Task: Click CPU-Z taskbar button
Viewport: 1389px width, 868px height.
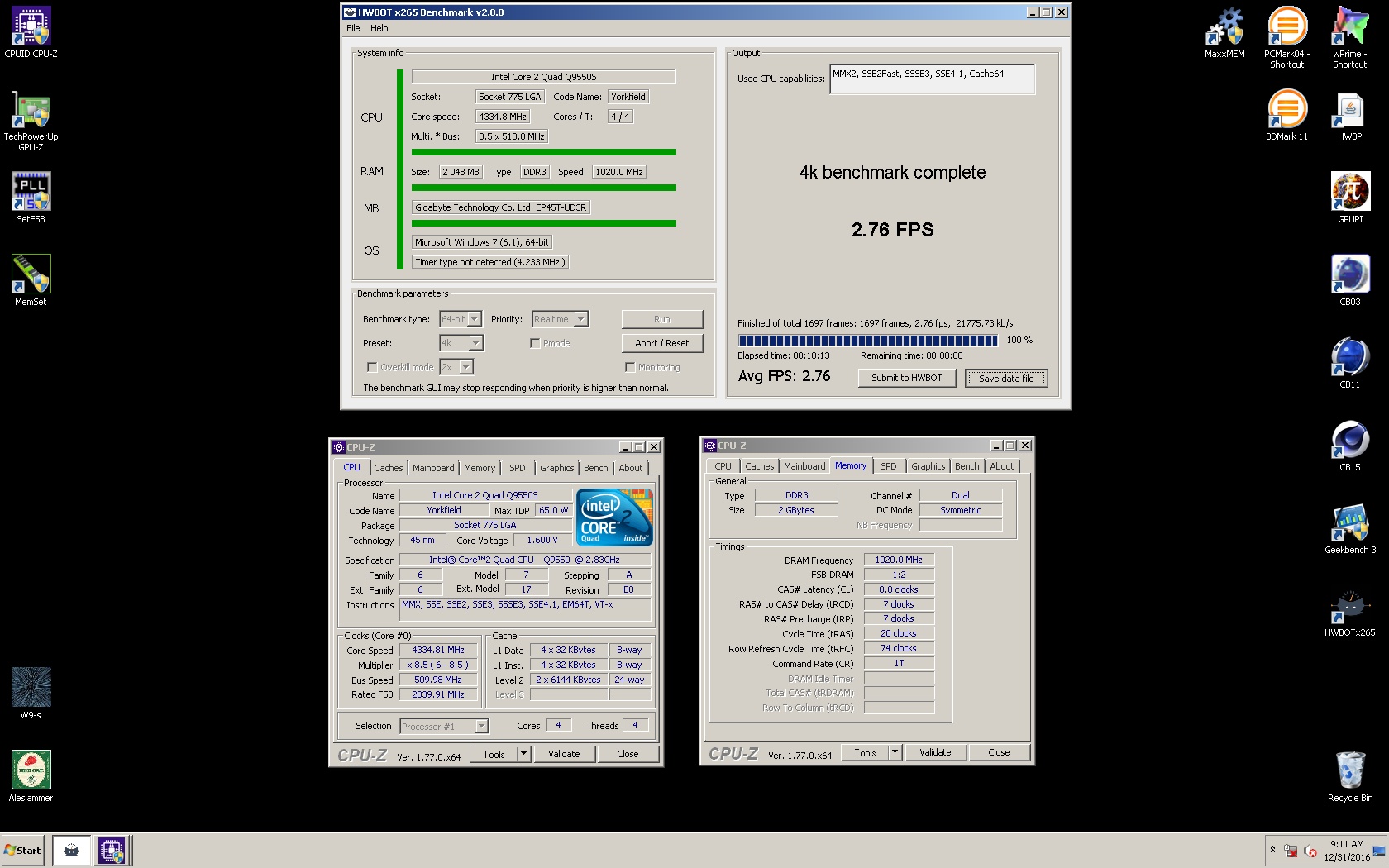Action: (112, 850)
